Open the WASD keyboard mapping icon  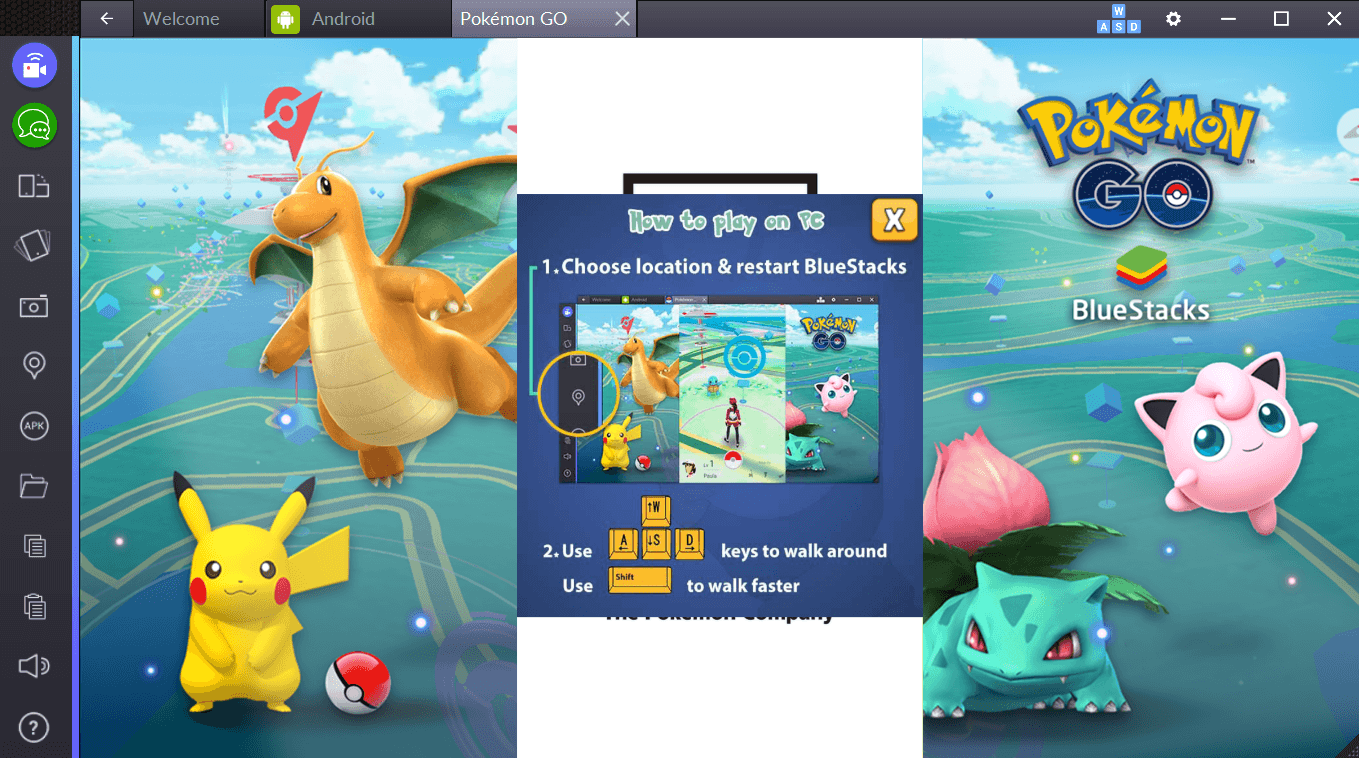[1118, 19]
